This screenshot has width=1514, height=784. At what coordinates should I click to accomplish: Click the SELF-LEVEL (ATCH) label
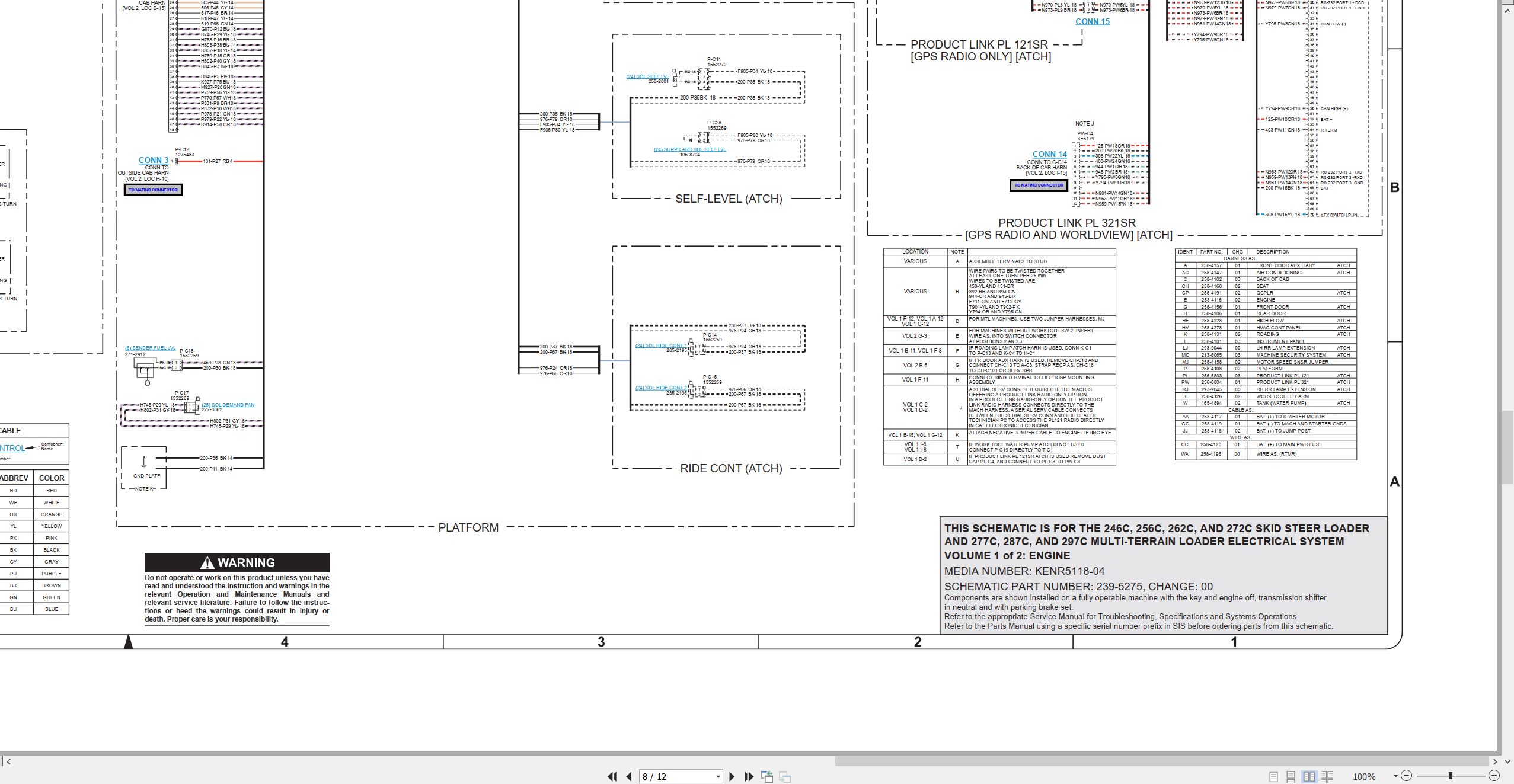(x=729, y=199)
